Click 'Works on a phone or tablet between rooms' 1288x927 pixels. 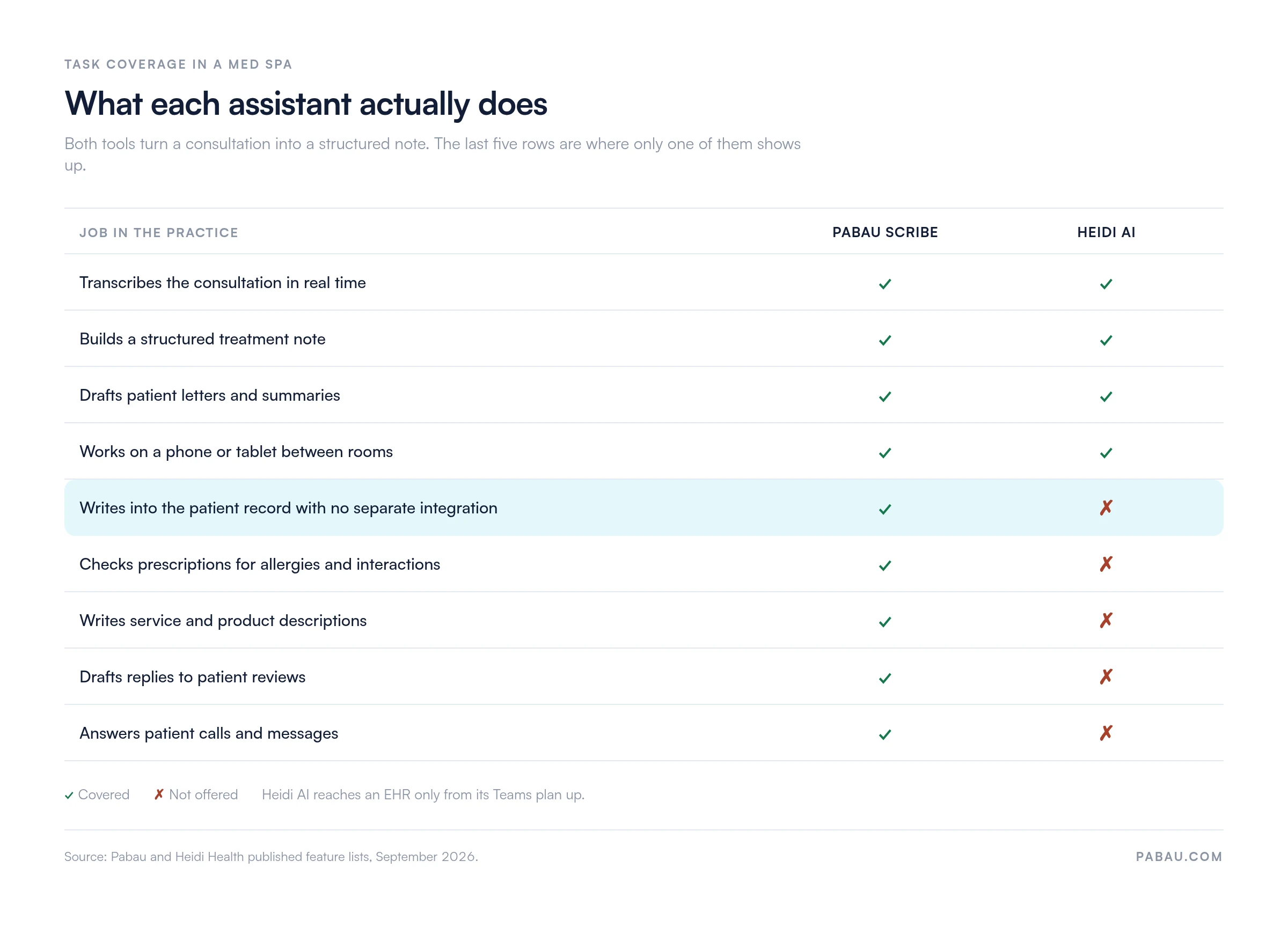[236, 452]
